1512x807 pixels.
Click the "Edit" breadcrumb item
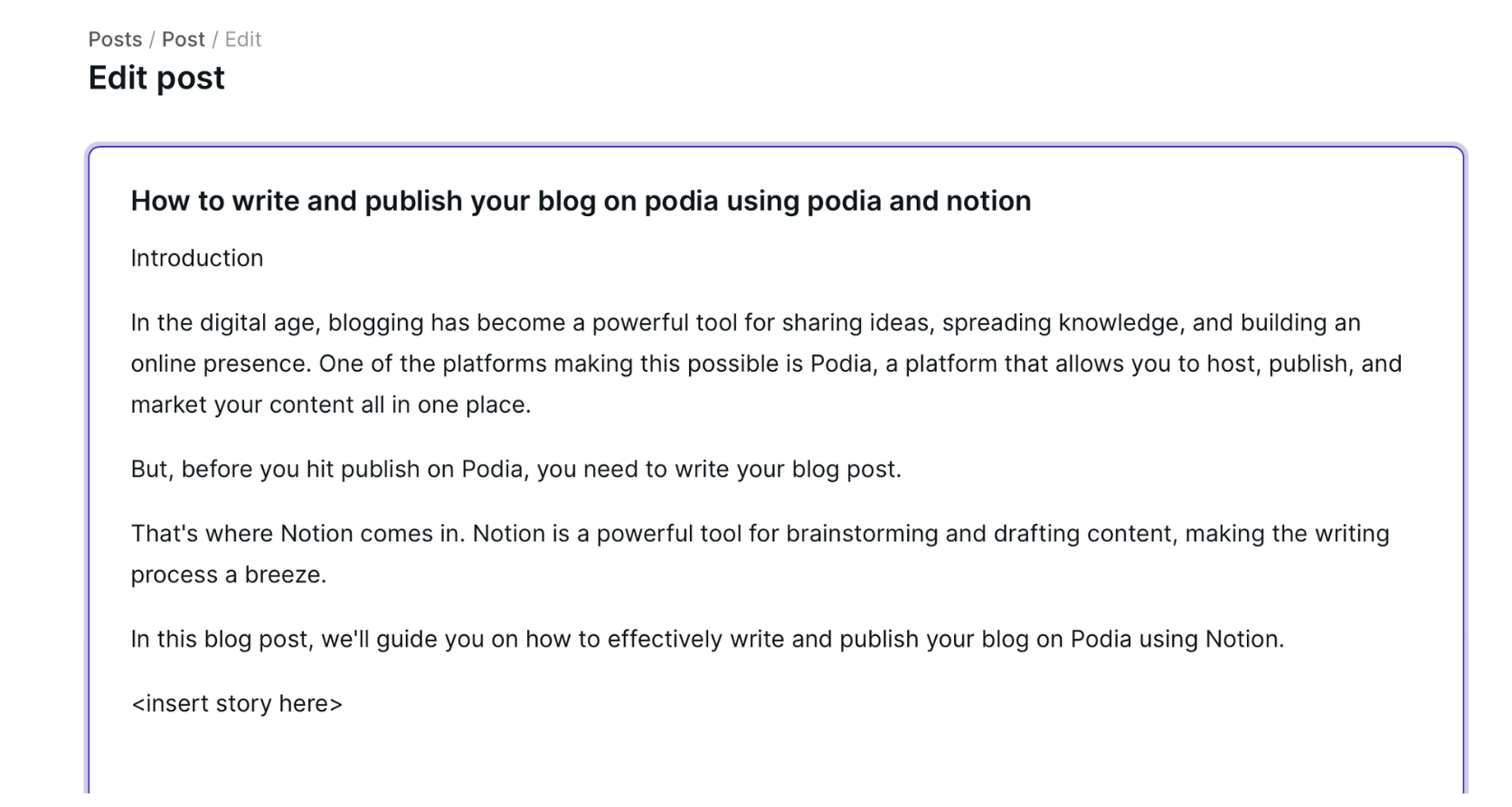(243, 40)
